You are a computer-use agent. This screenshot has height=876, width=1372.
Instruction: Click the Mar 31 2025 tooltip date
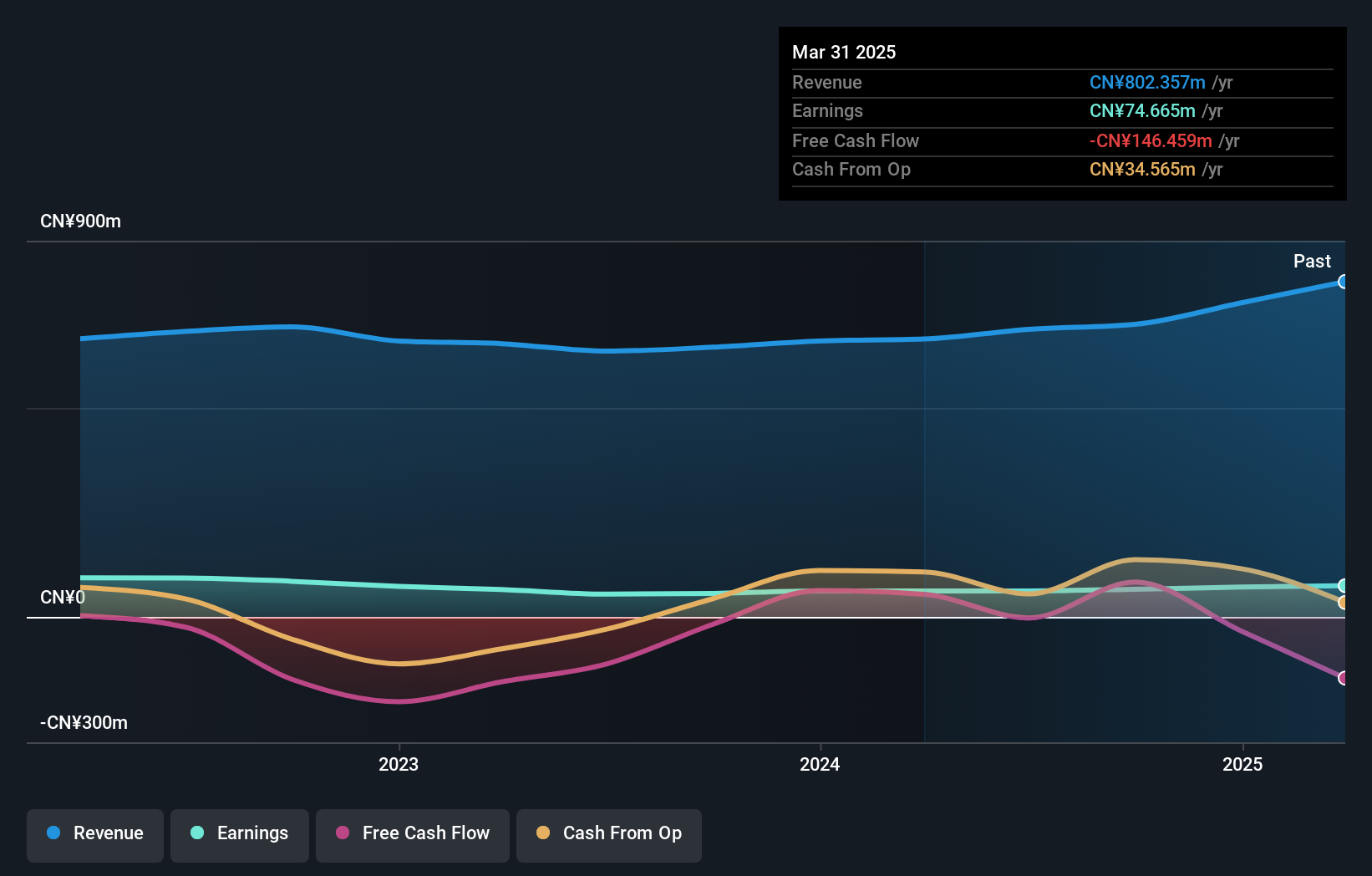[x=844, y=52]
